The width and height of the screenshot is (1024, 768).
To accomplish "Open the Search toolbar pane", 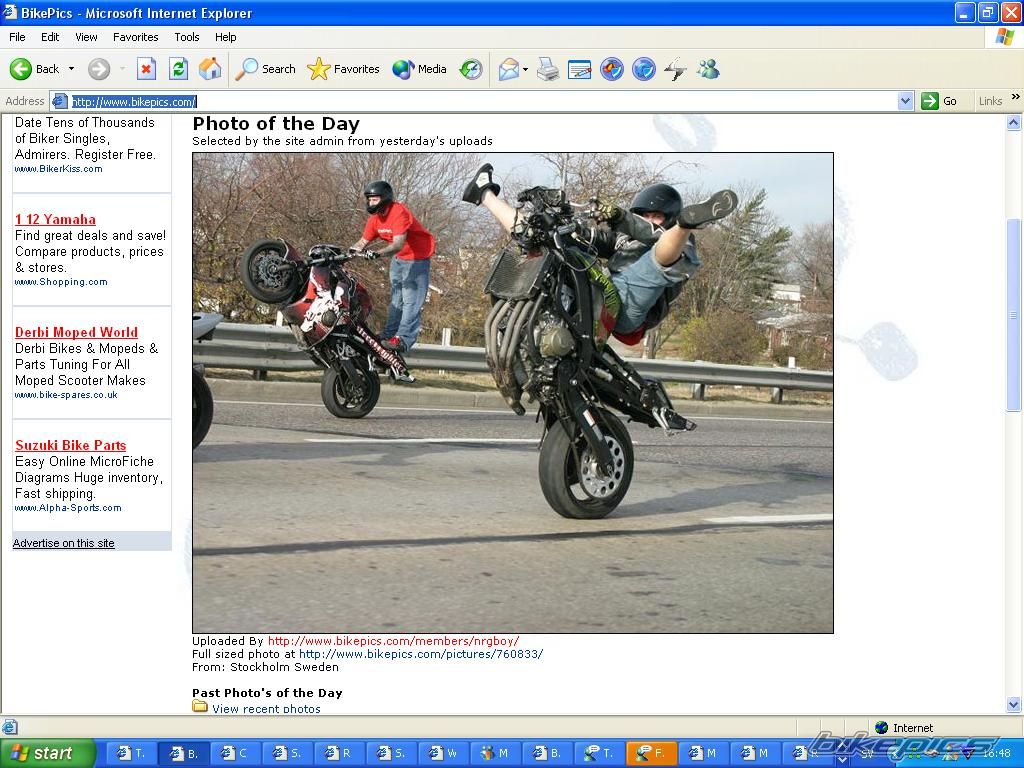I will tap(265, 69).
